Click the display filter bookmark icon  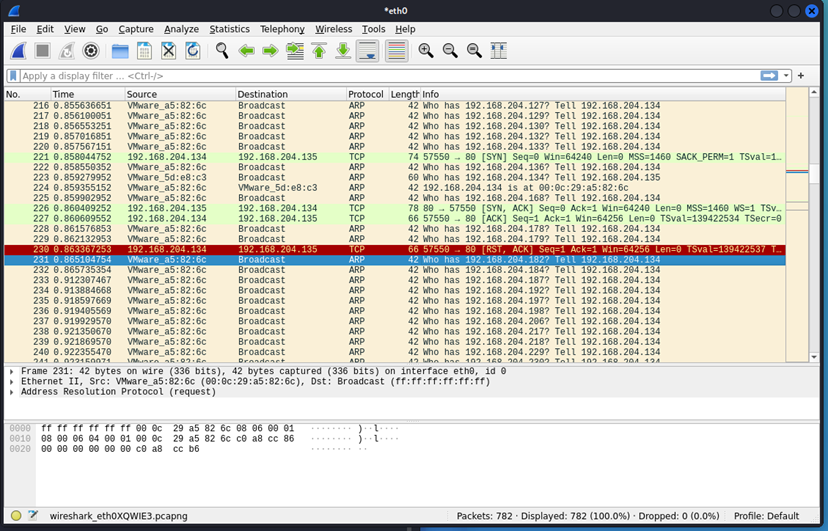pos(13,76)
